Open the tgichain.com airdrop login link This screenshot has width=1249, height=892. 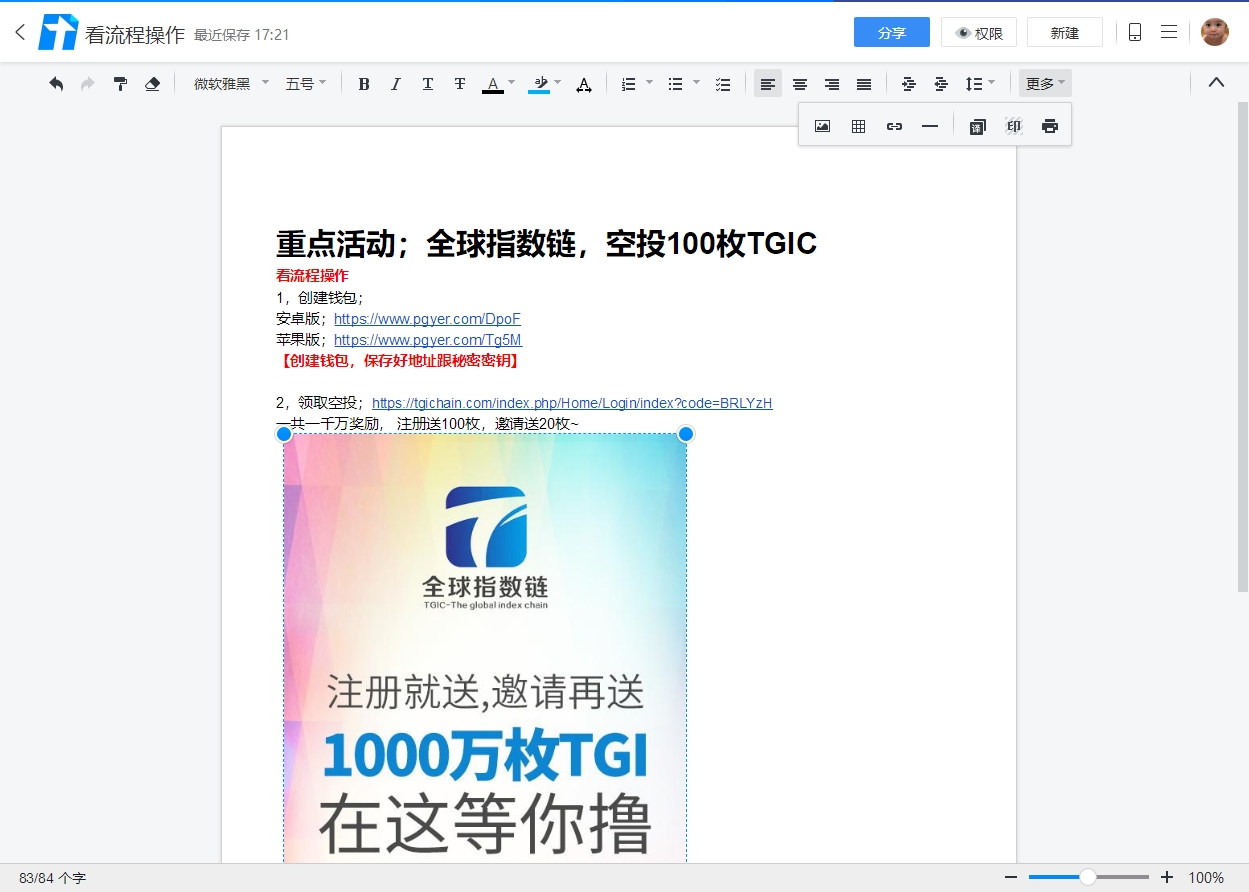point(572,403)
